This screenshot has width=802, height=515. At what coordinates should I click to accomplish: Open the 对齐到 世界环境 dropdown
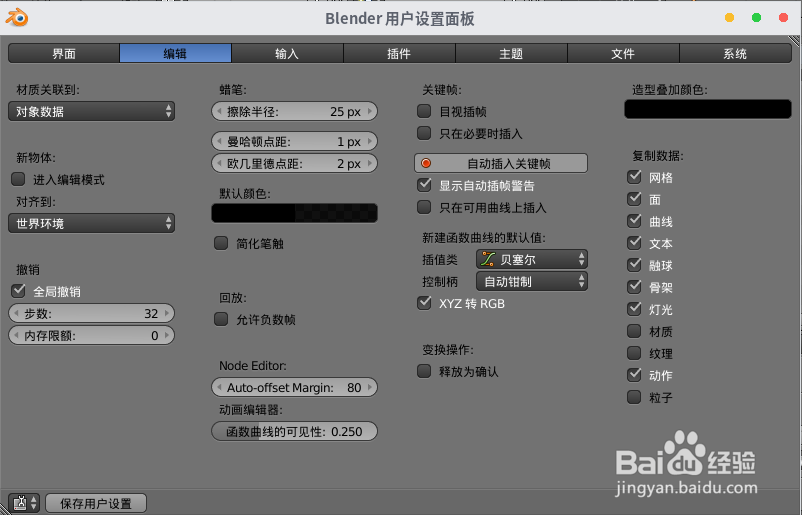(92, 223)
